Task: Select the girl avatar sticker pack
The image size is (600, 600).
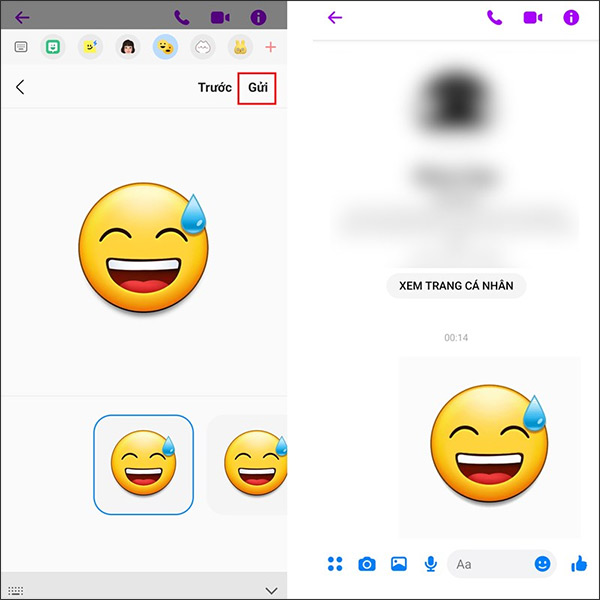Action: point(128,47)
